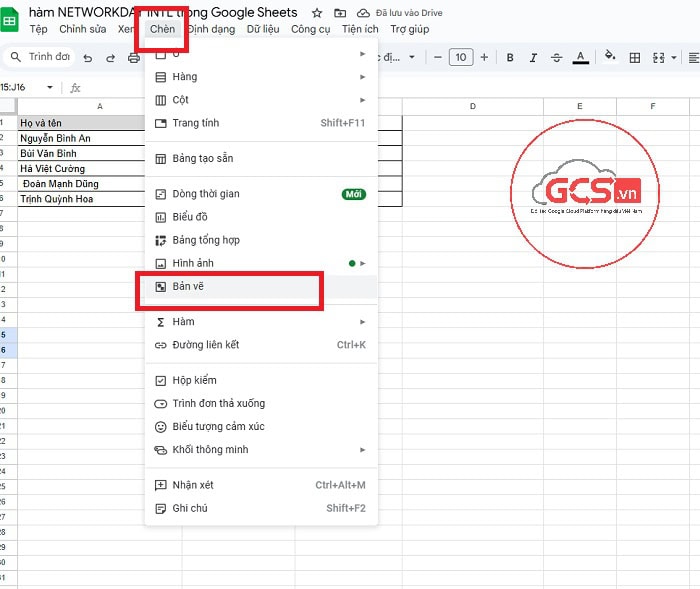Click the chart icon next to Biểu đồ
This screenshot has height=589, width=700.
point(160,217)
